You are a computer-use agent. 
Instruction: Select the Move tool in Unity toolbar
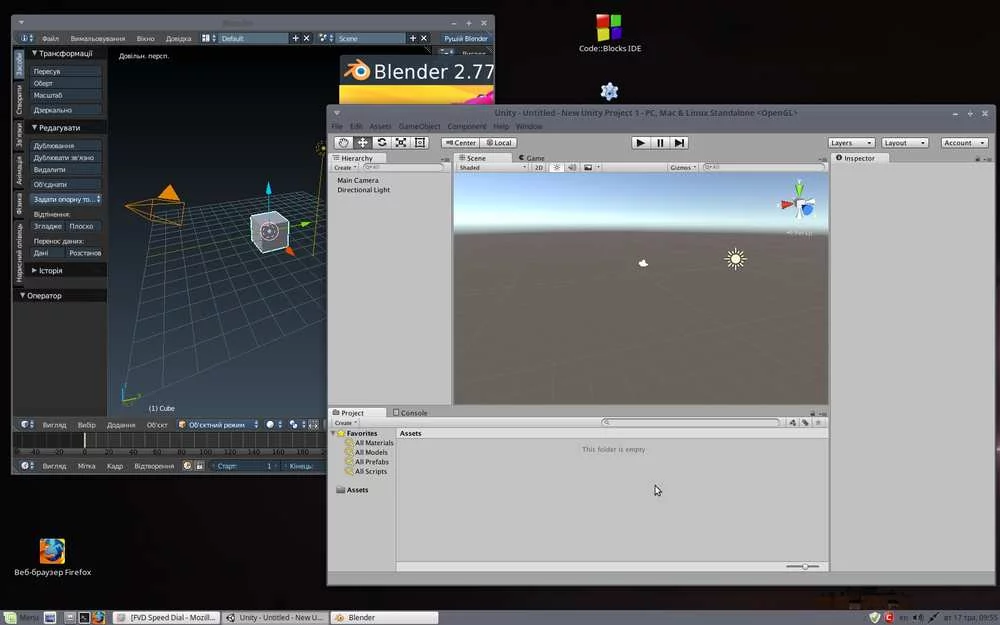(363, 143)
